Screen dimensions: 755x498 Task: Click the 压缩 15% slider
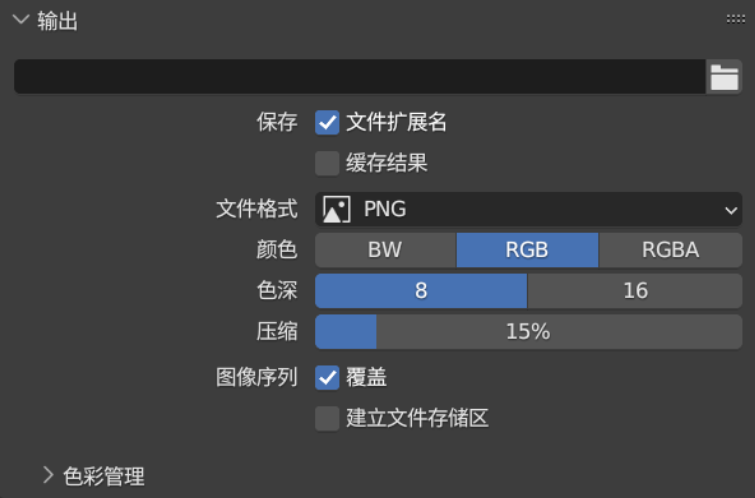click(x=528, y=332)
